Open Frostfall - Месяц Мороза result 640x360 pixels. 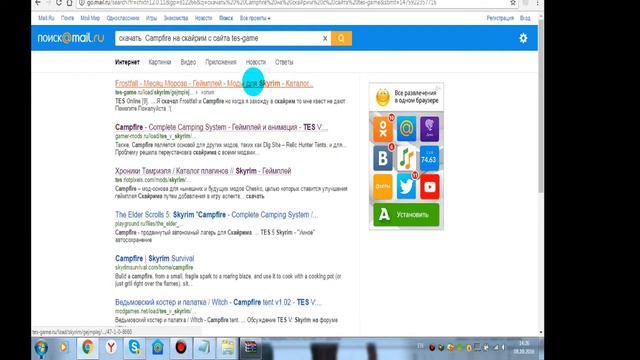click(214, 83)
